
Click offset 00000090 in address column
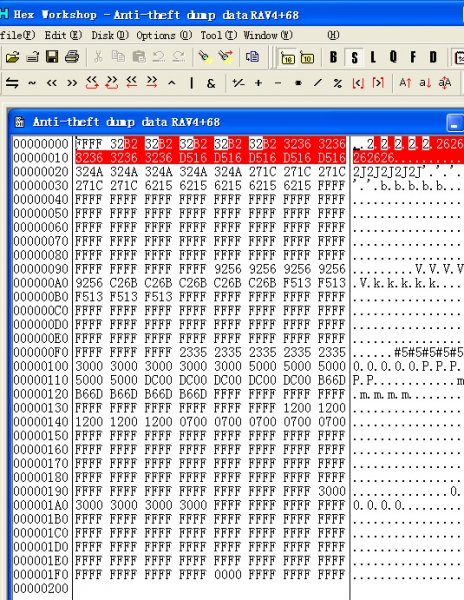coord(41,269)
